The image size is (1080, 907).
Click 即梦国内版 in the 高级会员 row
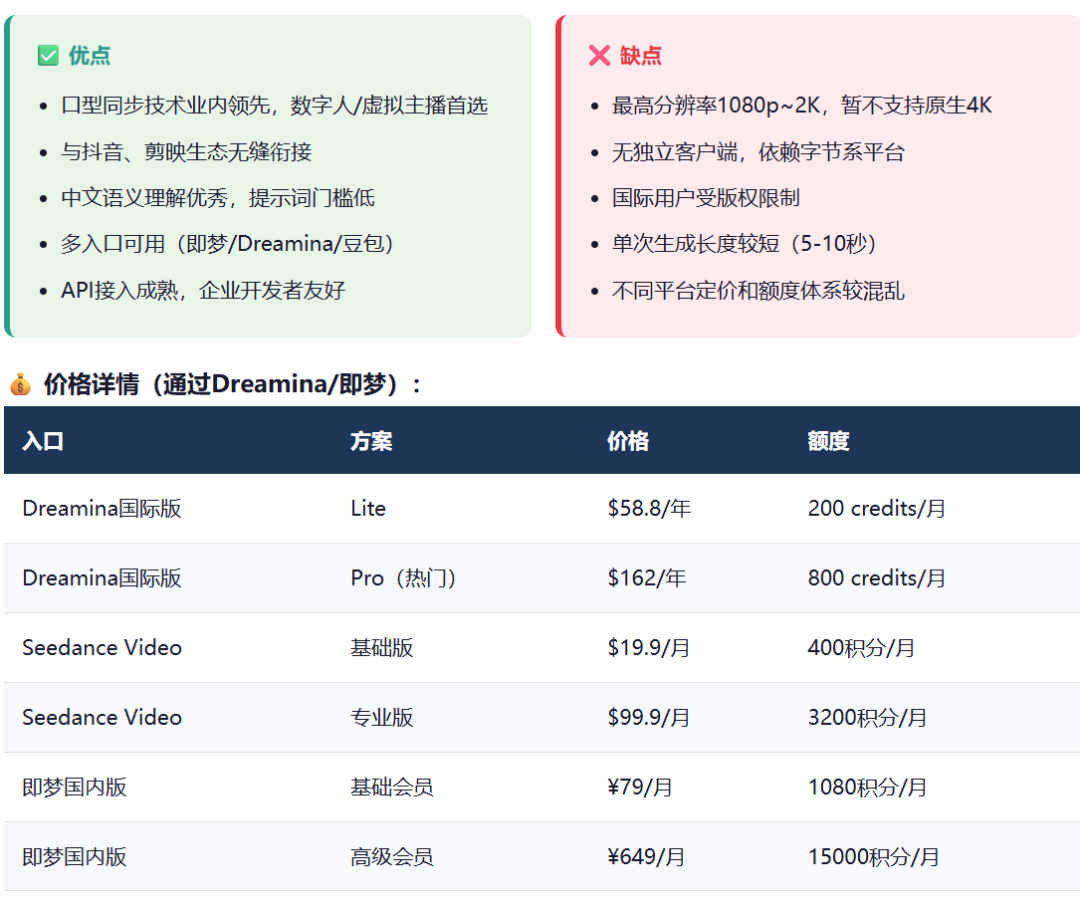(74, 856)
